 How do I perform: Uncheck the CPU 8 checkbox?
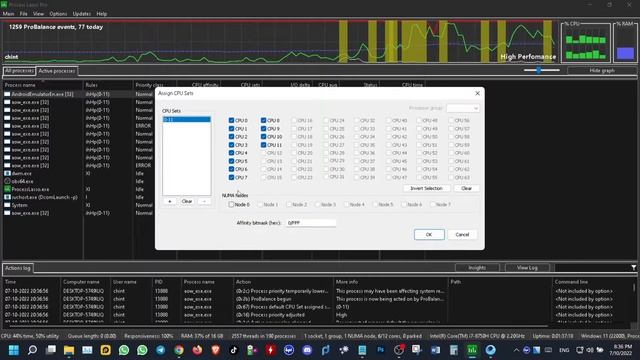(x=263, y=120)
